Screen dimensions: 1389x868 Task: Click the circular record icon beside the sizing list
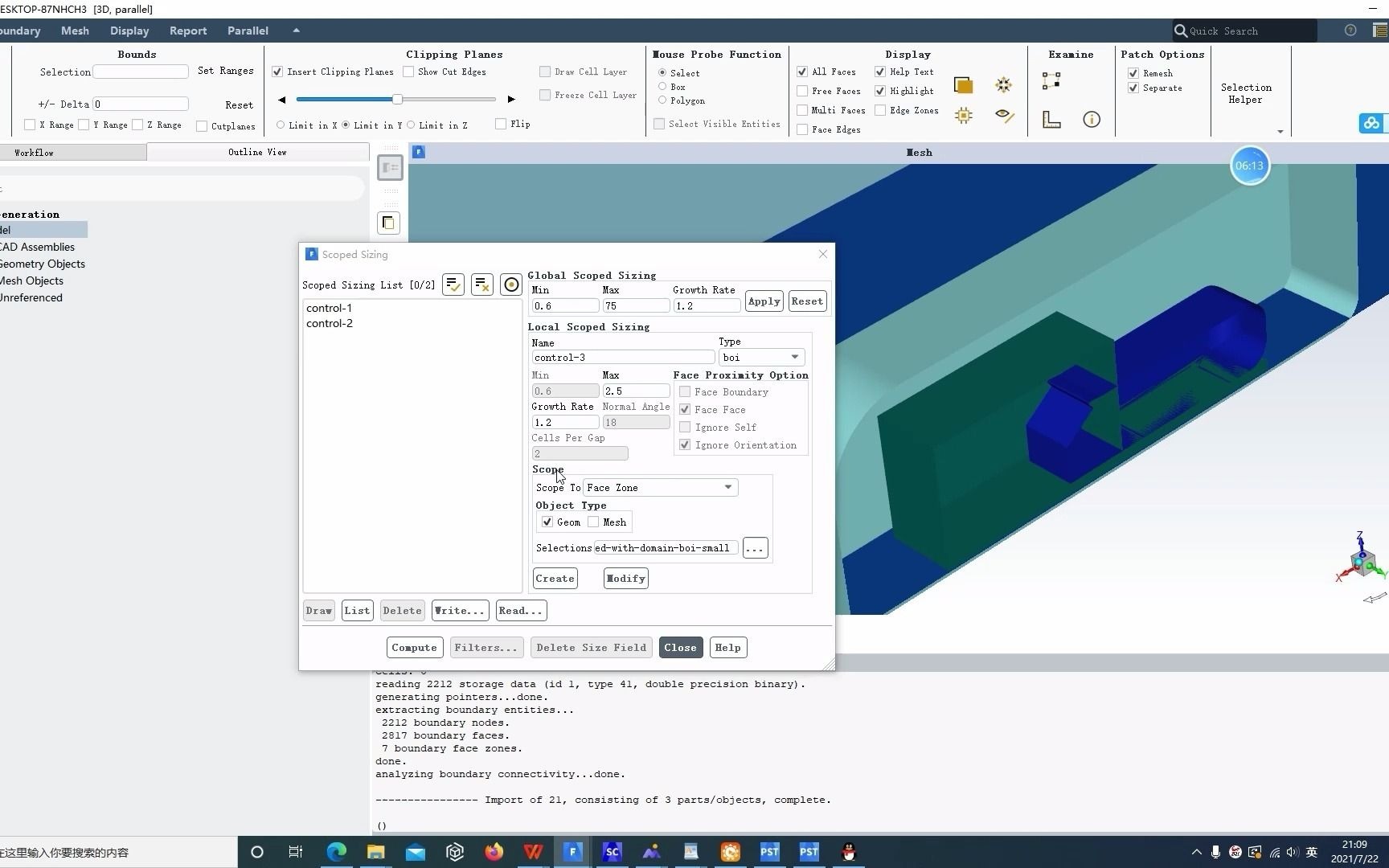point(510,284)
